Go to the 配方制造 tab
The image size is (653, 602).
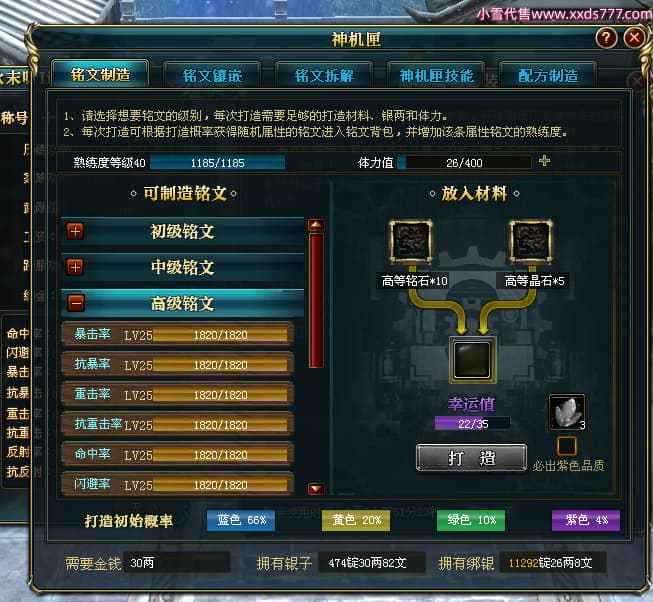coord(548,75)
